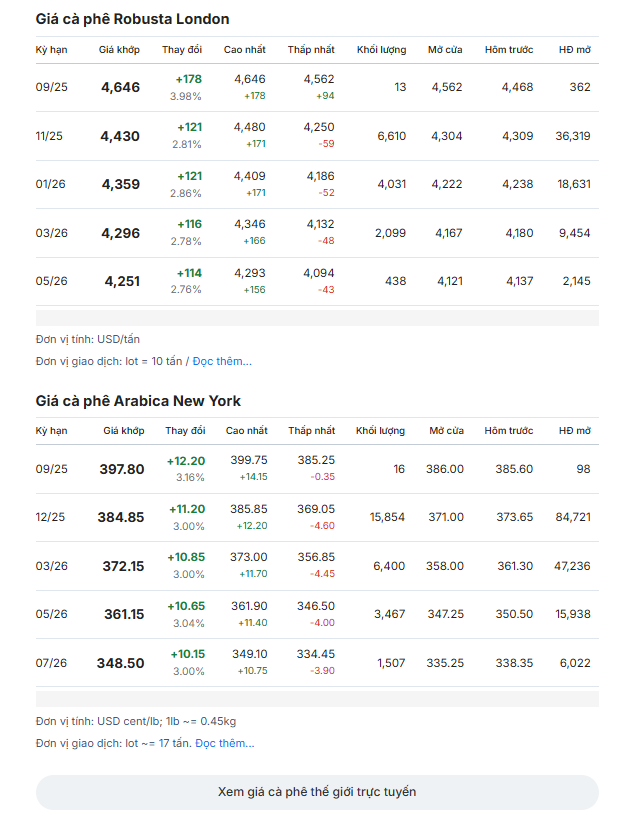
Task: Click Robusta 01/26 contract term
Action: click(x=51, y=184)
